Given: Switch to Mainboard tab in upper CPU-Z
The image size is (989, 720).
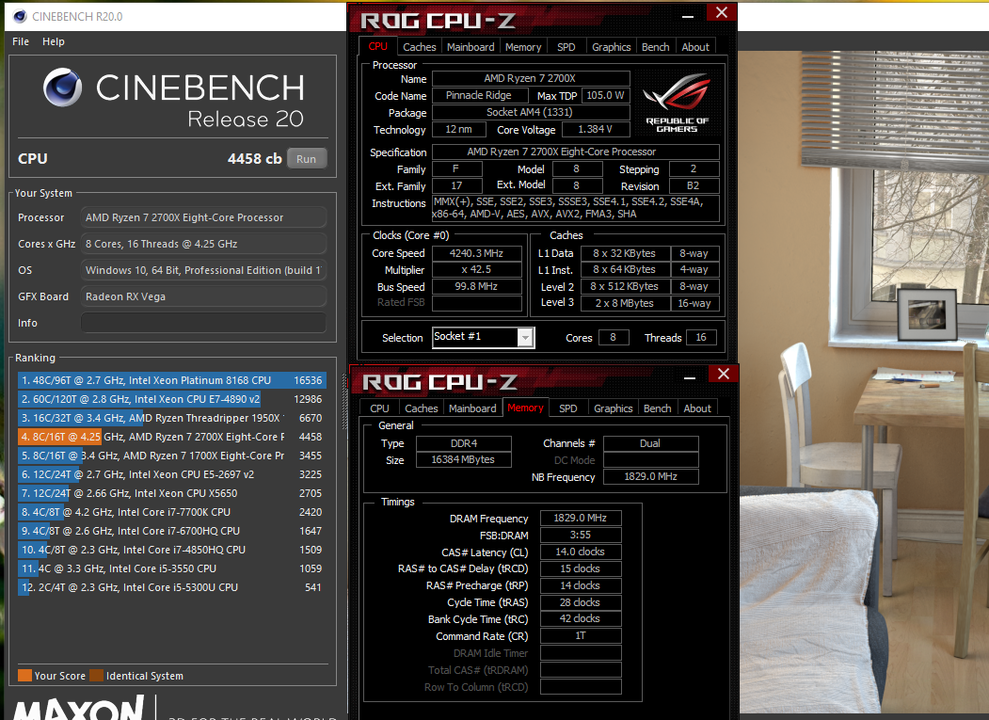Looking at the screenshot, I should (471, 47).
